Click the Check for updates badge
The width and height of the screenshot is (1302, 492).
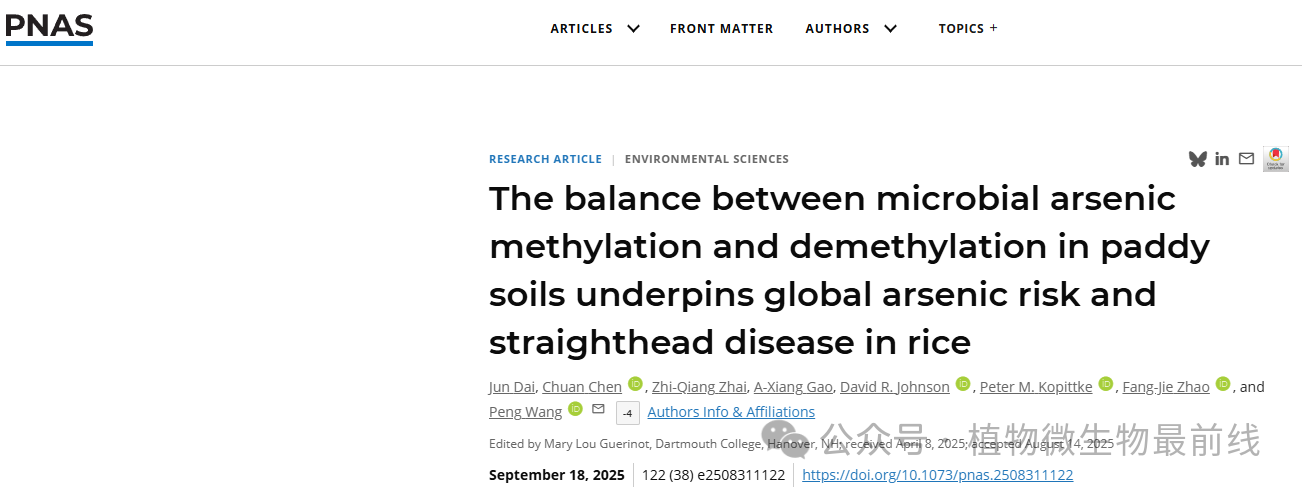click(x=1276, y=159)
